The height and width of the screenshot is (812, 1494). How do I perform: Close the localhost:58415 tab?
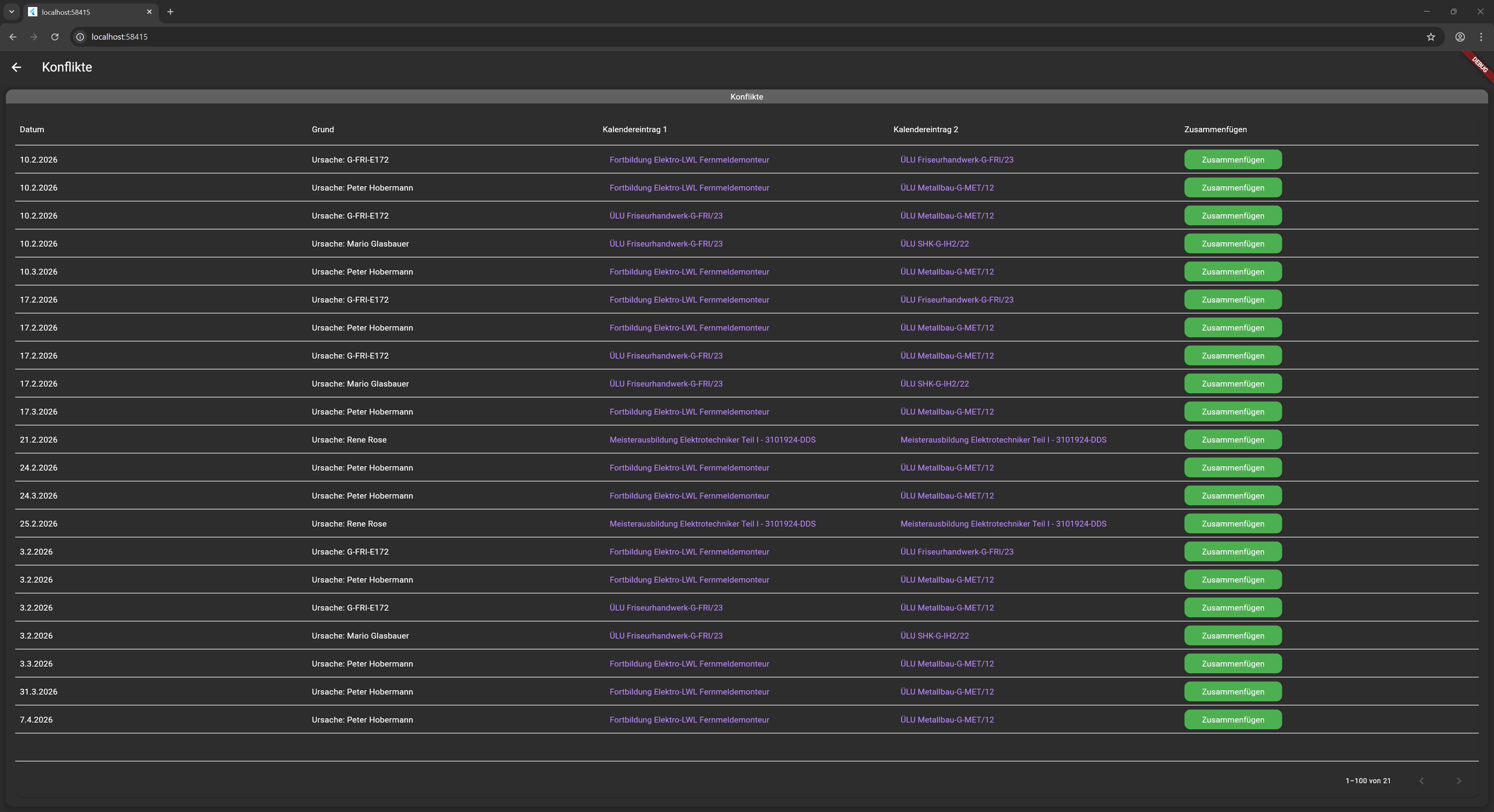[x=149, y=12]
